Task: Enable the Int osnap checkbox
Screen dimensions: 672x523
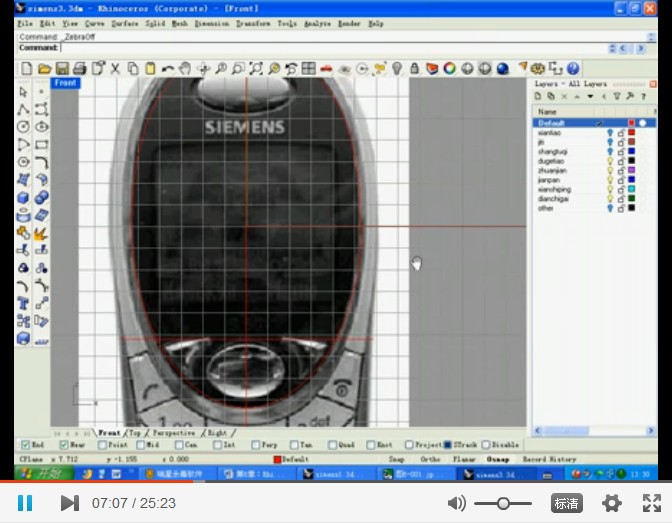Action: 217,445
